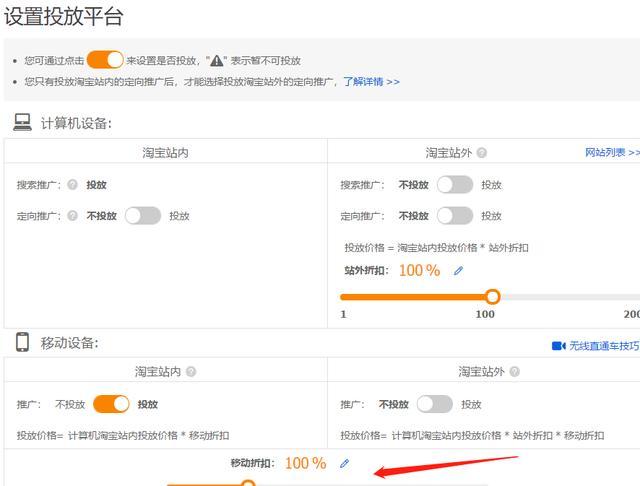
Task: Click the 站外折扣 slider handle
Action: click(x=492, y=297)
